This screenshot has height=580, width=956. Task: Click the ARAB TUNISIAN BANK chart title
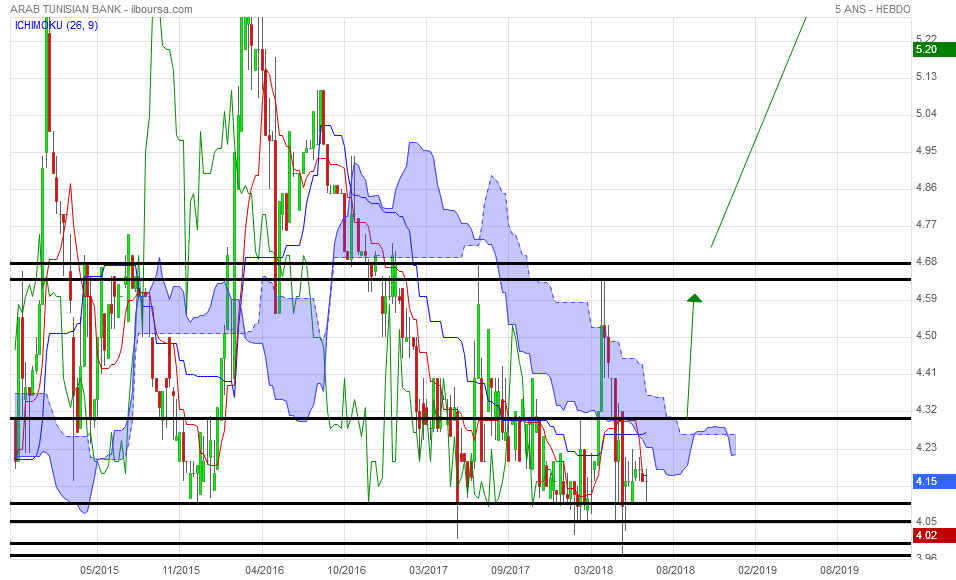point(101,9)
